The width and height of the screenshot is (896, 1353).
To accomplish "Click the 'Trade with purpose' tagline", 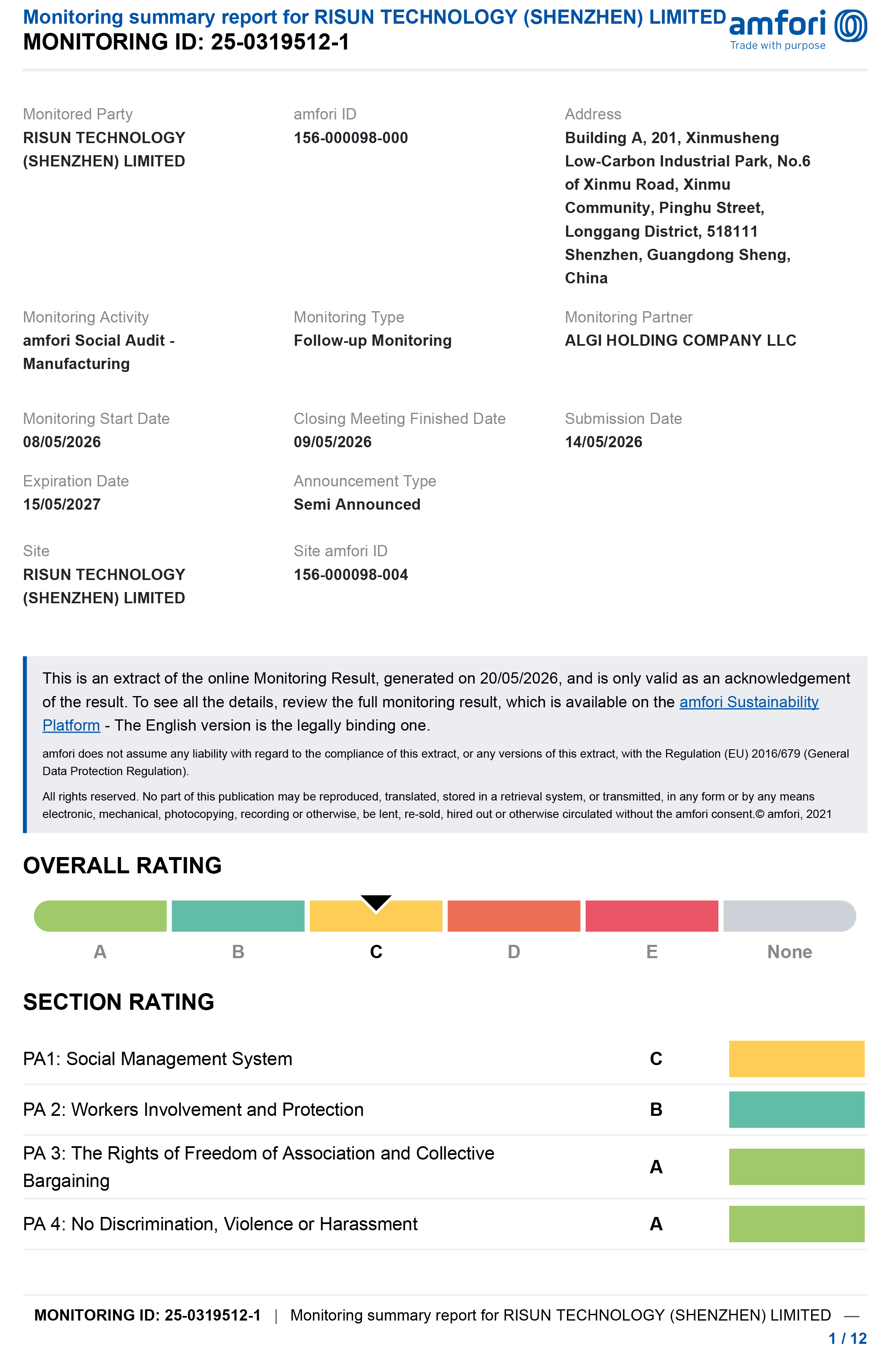I will pyautogui.click(x=778, y=45).
